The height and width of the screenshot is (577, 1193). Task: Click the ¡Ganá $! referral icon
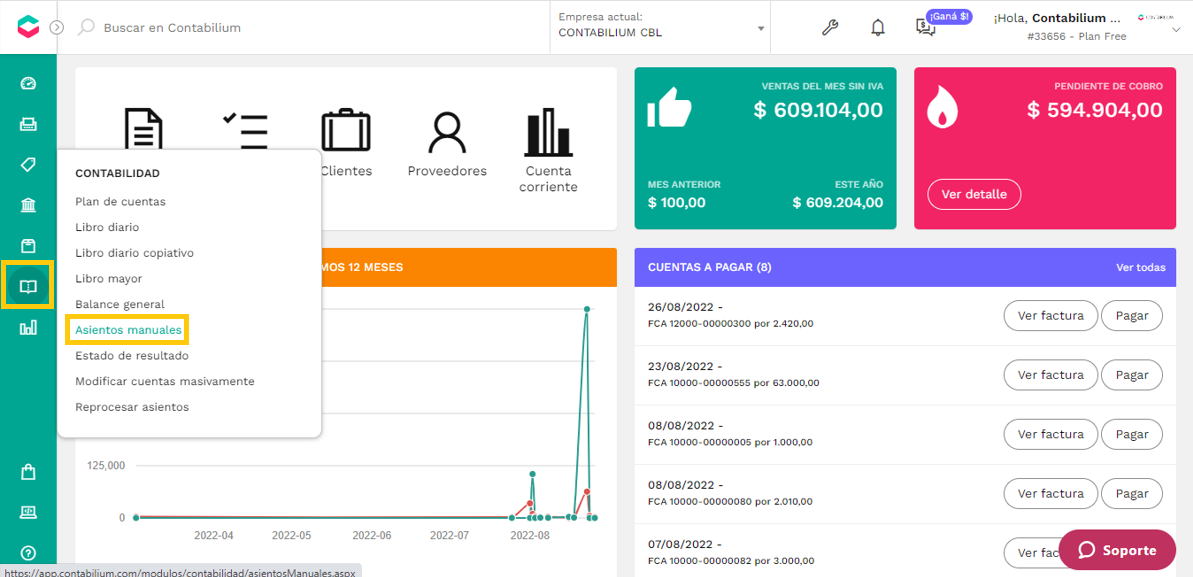[926, 27]
